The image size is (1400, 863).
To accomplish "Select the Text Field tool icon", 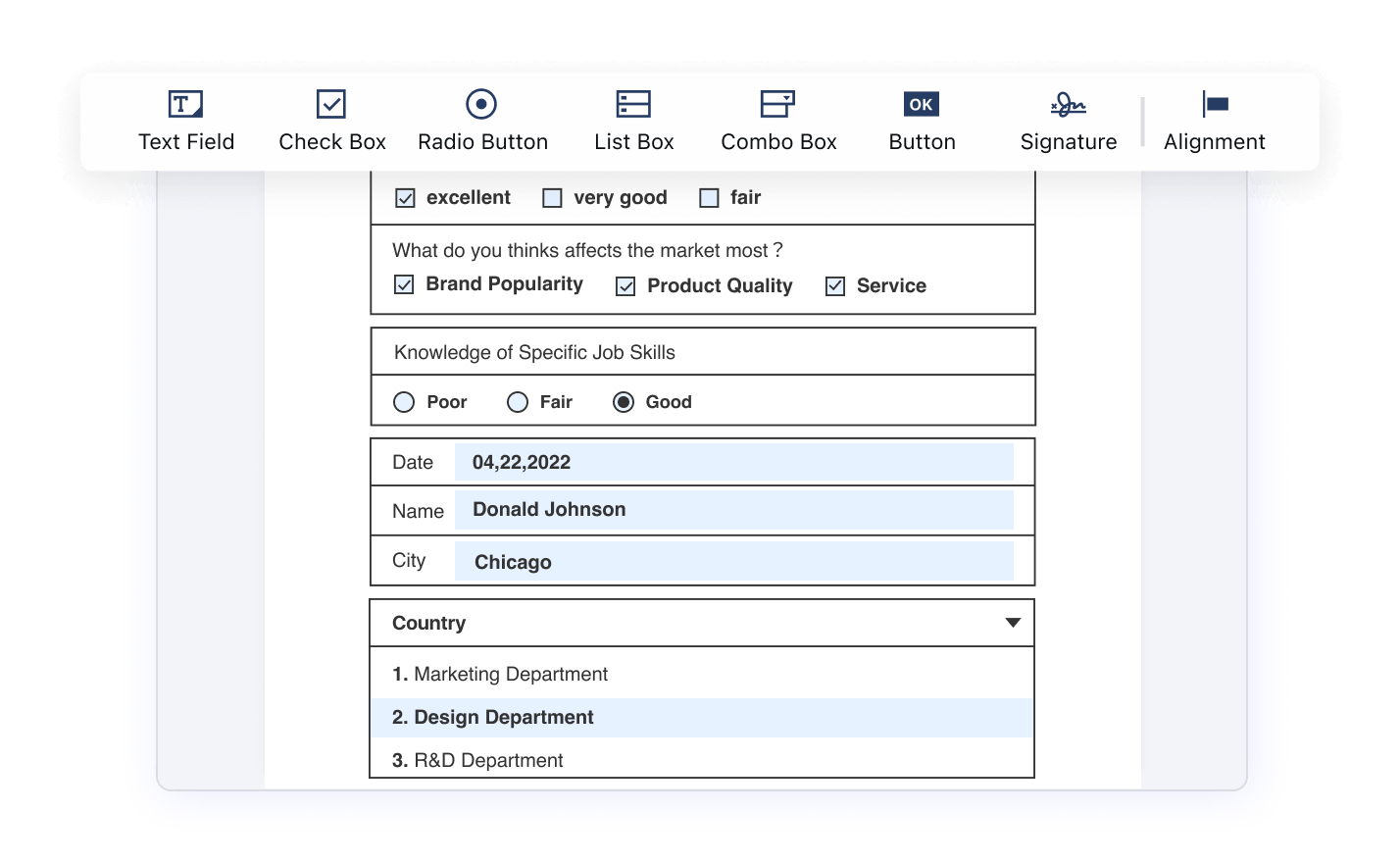I will (x=185, y=104).
